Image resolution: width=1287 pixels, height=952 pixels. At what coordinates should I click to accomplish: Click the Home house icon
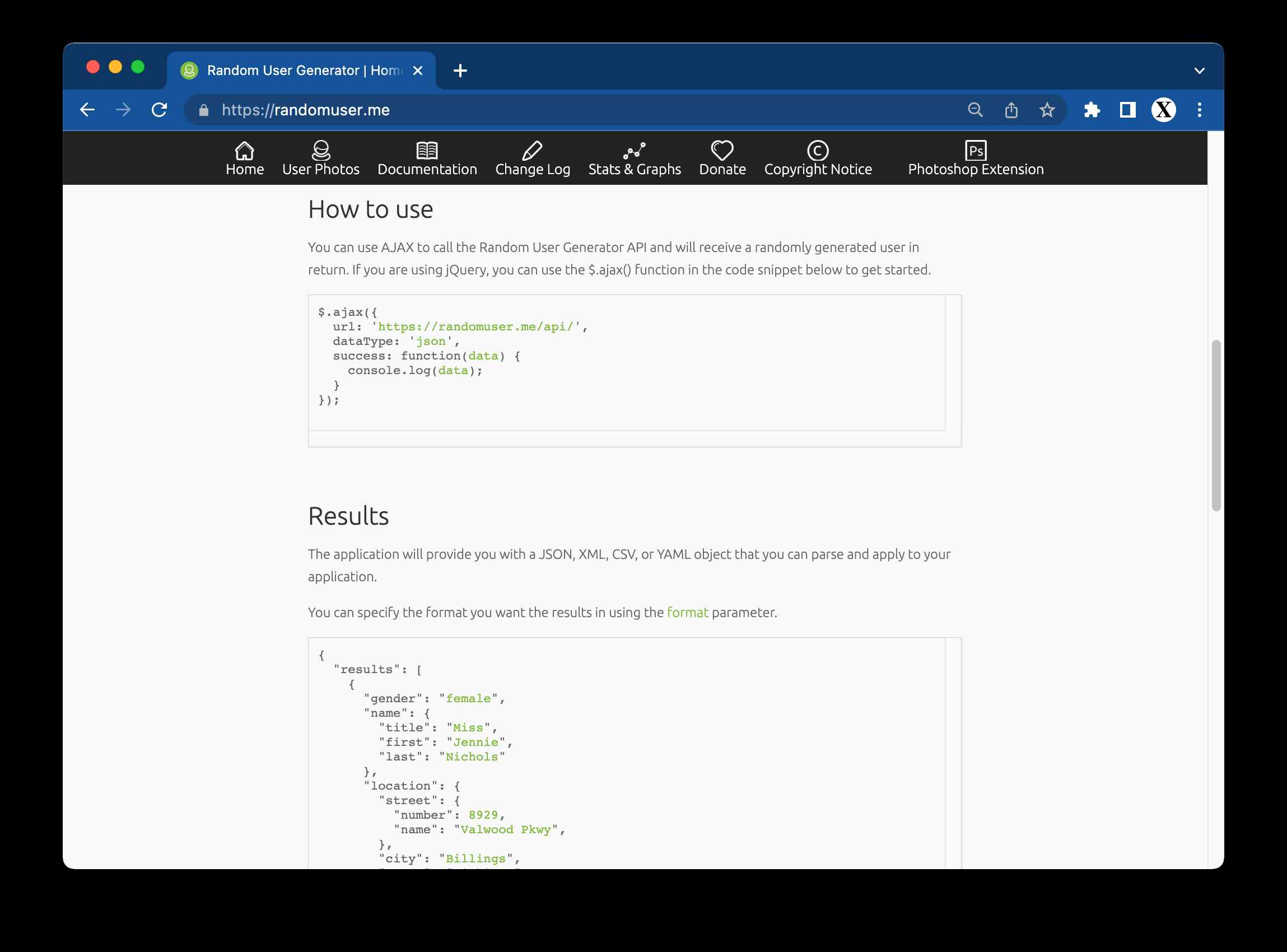244,151
